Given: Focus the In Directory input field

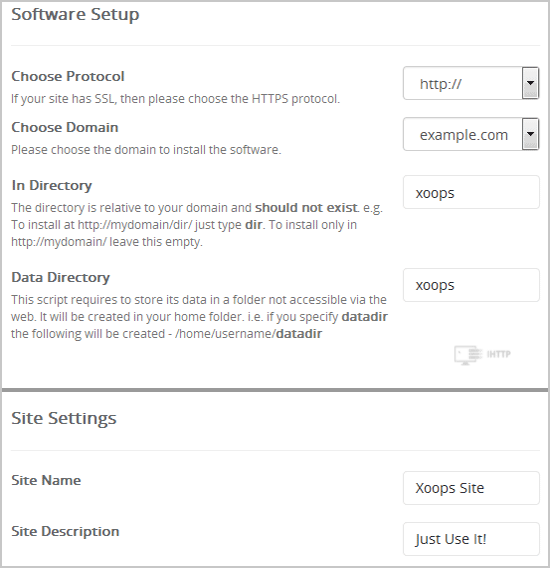Looking at the screenshot, I should [x=471, y=192].
